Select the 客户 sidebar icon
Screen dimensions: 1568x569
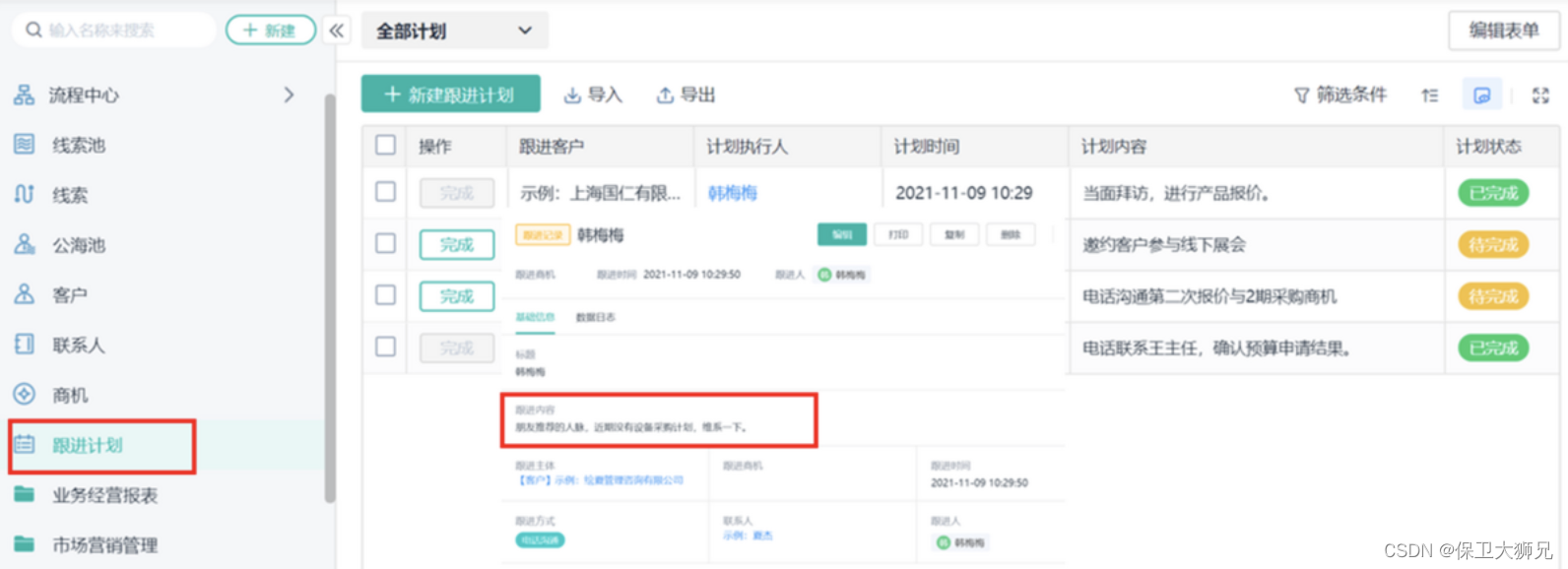[x=24, y=293]
